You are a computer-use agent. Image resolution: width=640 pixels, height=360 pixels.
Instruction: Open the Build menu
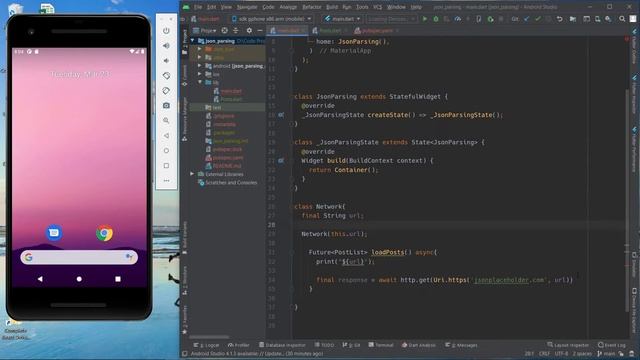point(332,7)
